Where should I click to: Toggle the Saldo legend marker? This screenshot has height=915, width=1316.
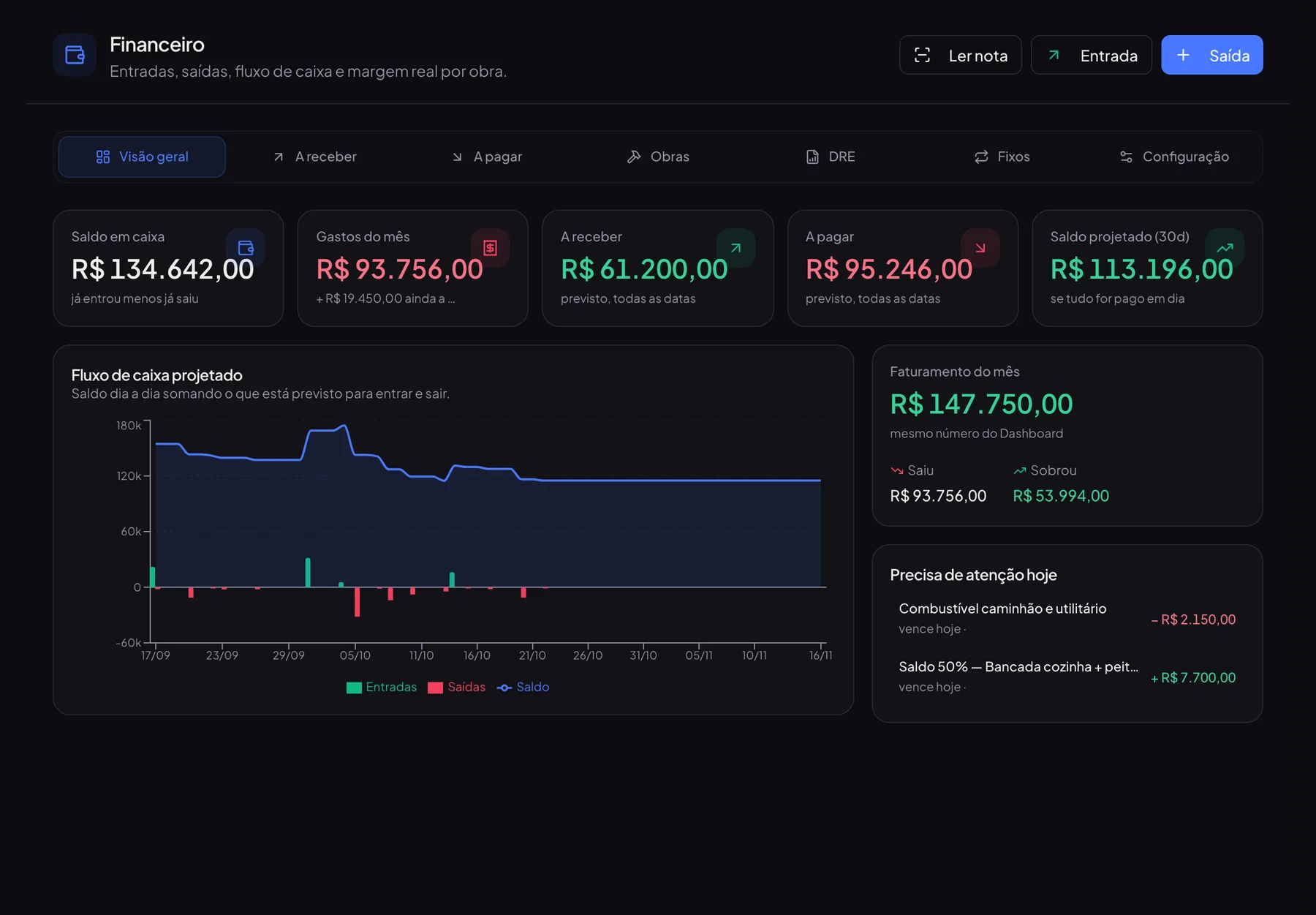tap(504, 688)
